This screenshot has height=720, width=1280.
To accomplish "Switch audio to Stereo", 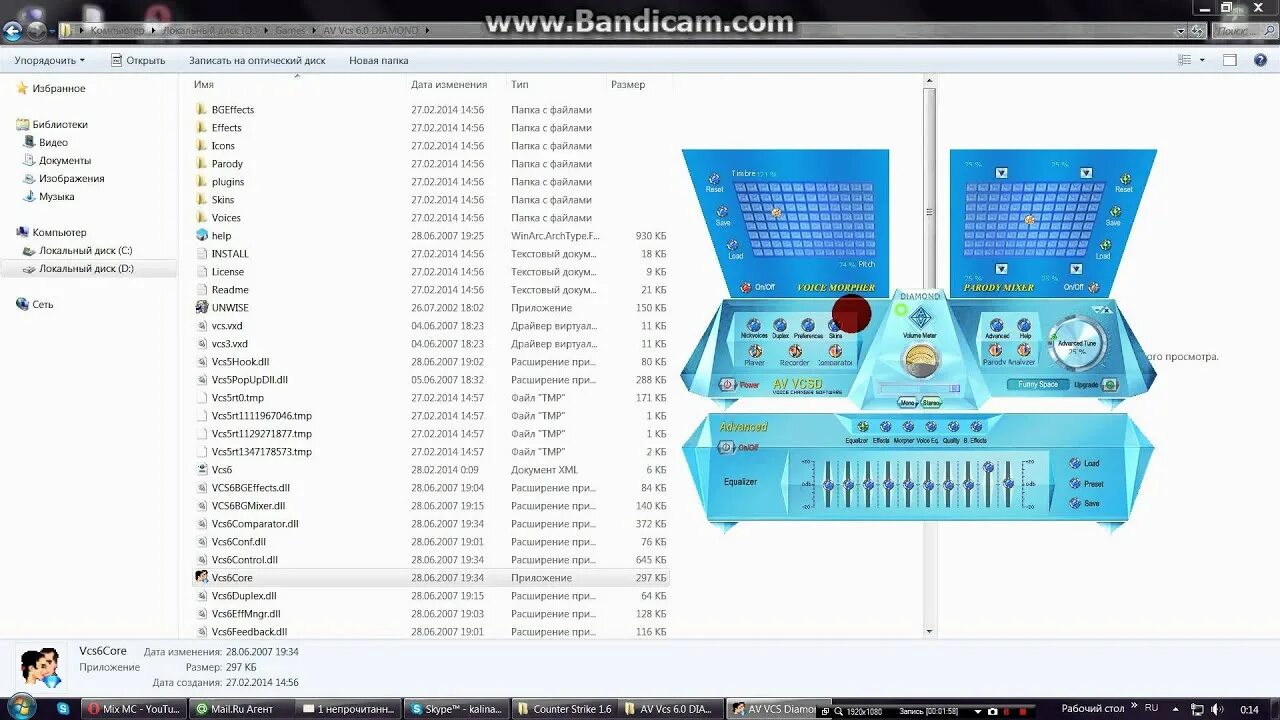I will coord(931,403).
